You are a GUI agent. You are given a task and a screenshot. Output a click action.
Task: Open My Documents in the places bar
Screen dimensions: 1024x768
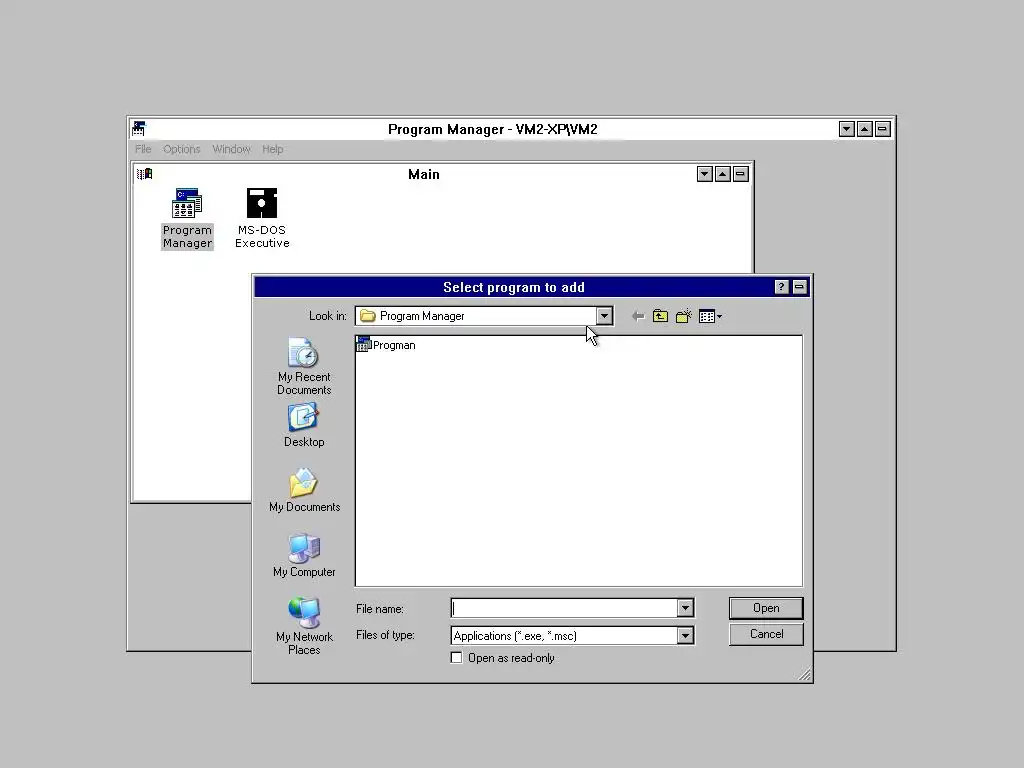[304, 490]
